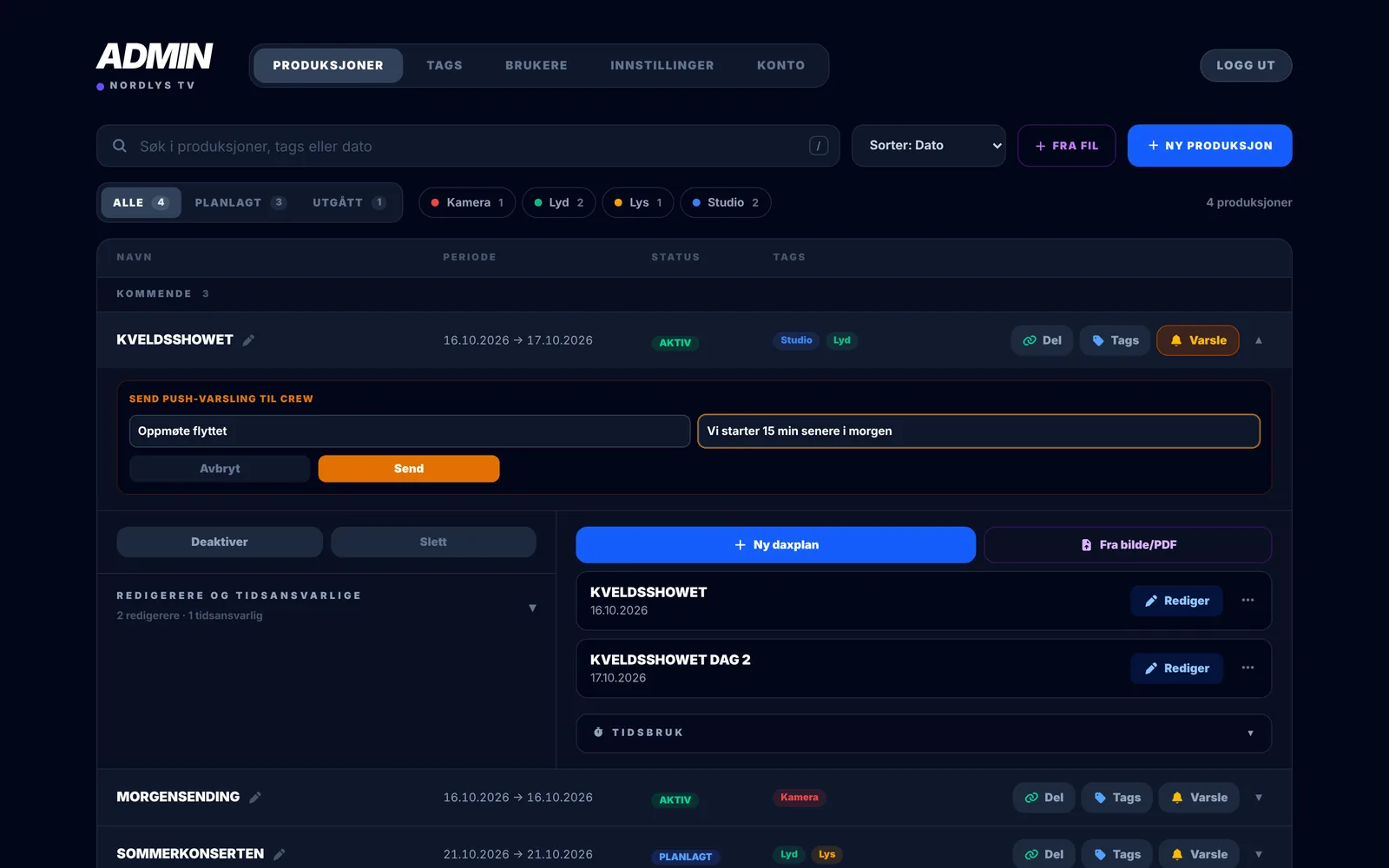The height and width of the screenshot is (868, 1389).
Task: Collapse the KVELDSSHOWET row arrow
Action: (1259, 340)
